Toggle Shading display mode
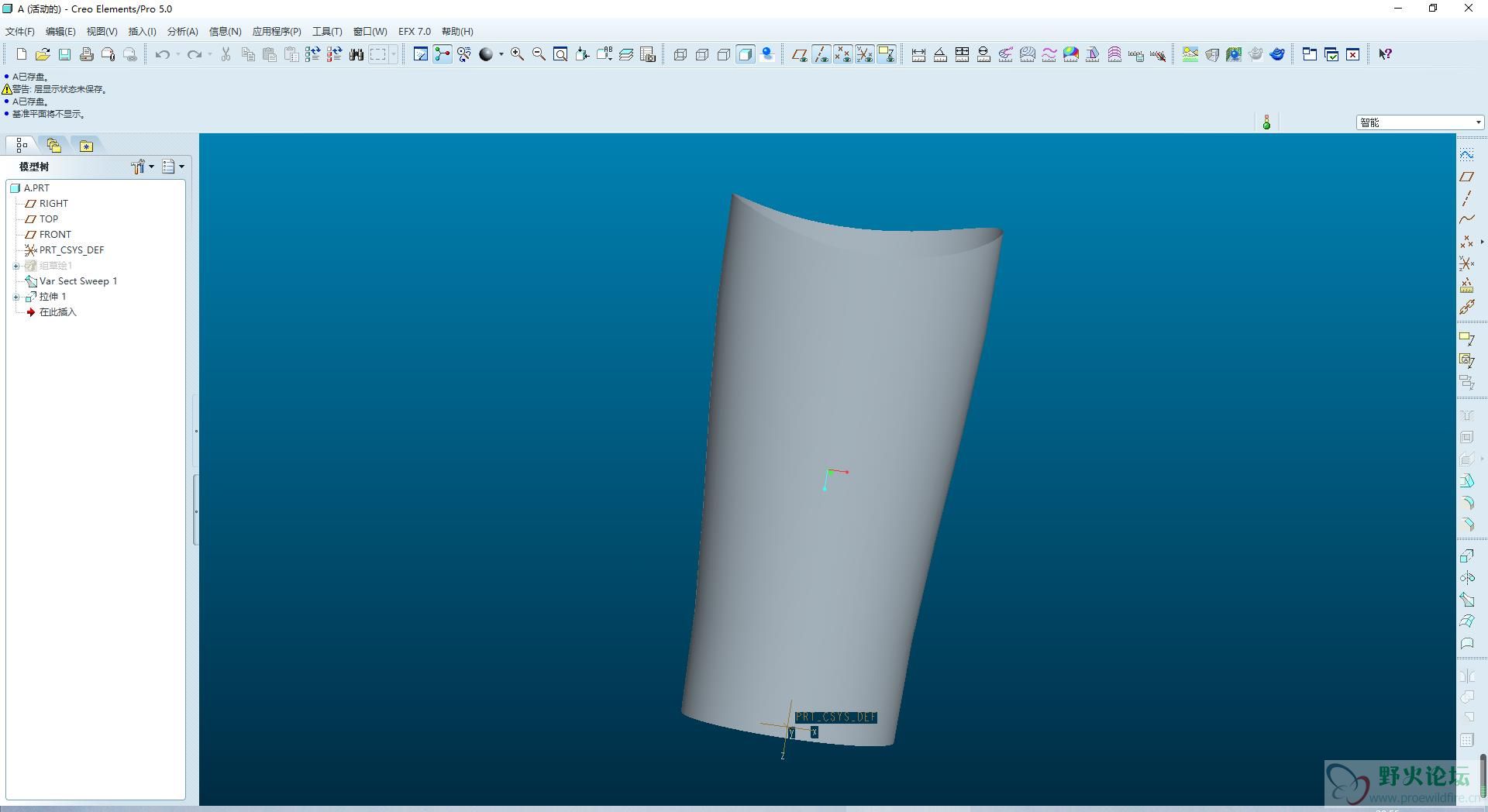This screenshot has width=1488, height=812. point(746,54)
